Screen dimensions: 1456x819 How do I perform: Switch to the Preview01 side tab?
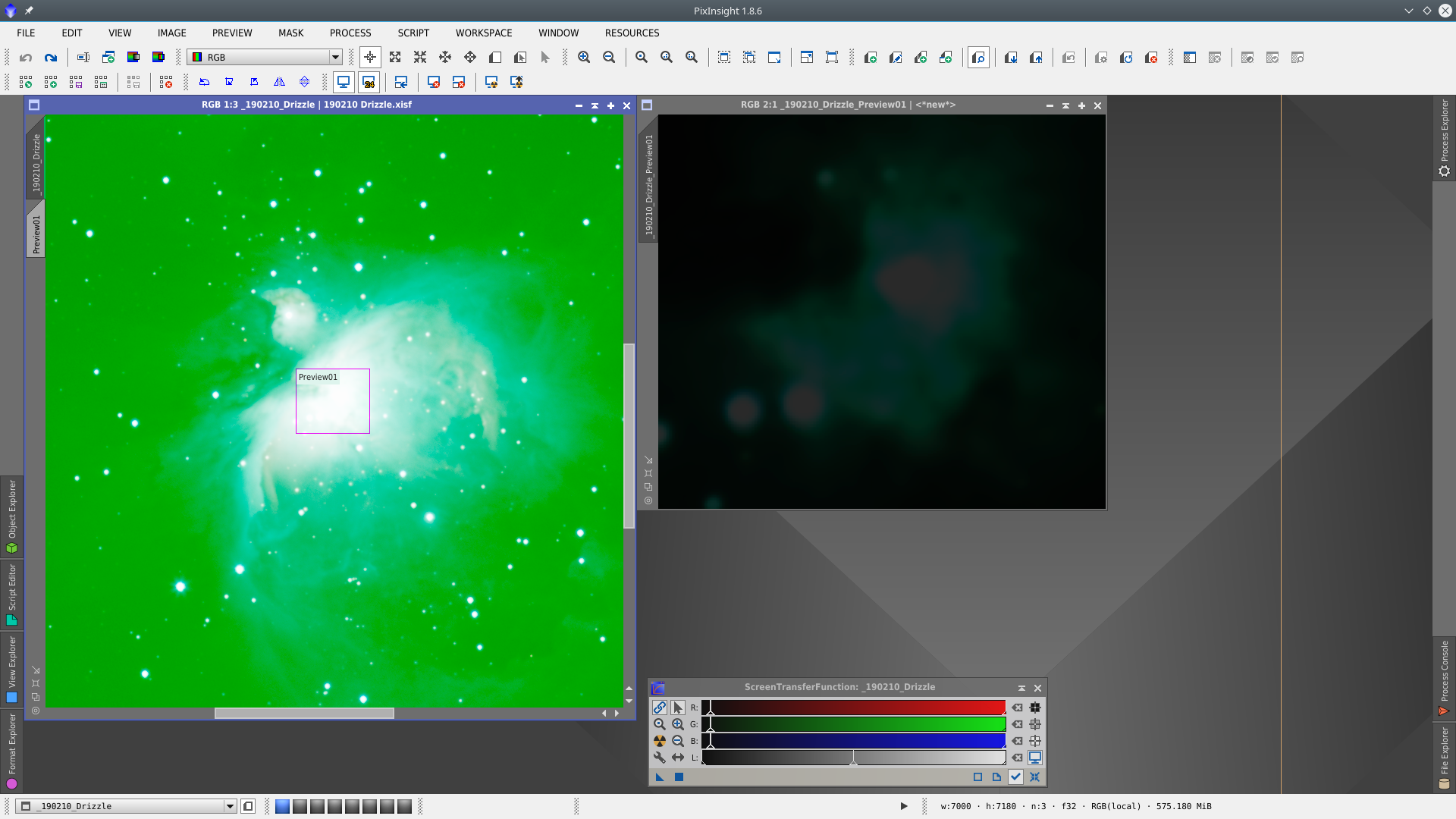point(36,231)
